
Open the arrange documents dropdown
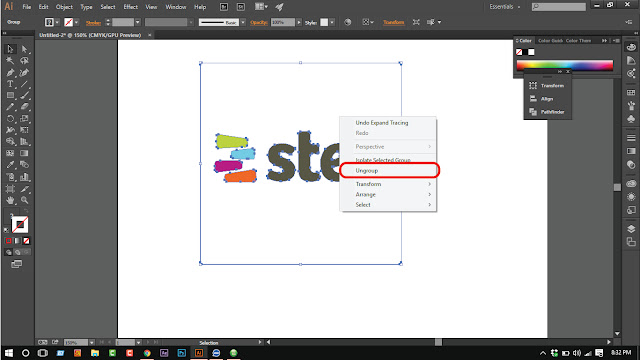click(x=261, y=7)
